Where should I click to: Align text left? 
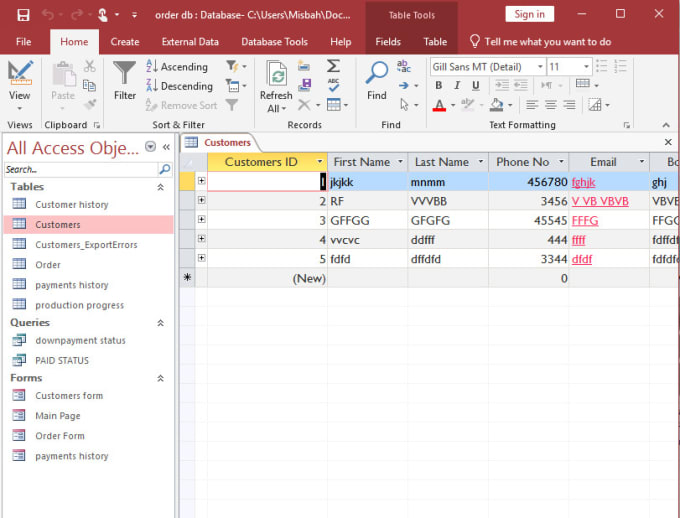pyautogui.click(x=532, y=105)
